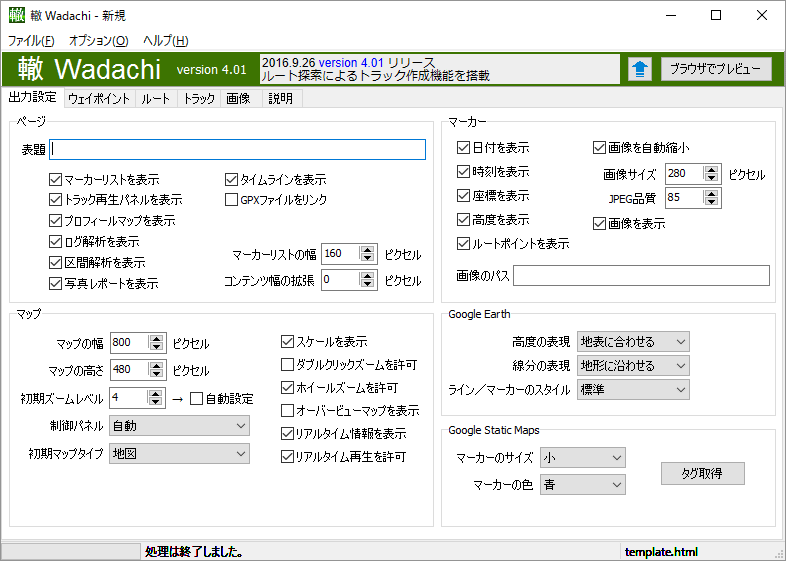Increase マップの高さ with up arrow

(156, 365)
